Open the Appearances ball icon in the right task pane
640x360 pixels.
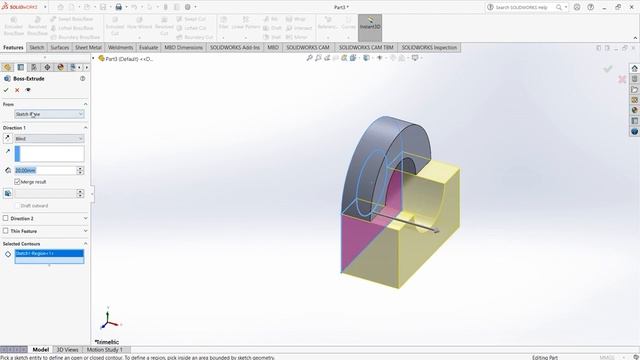[634, 110]
